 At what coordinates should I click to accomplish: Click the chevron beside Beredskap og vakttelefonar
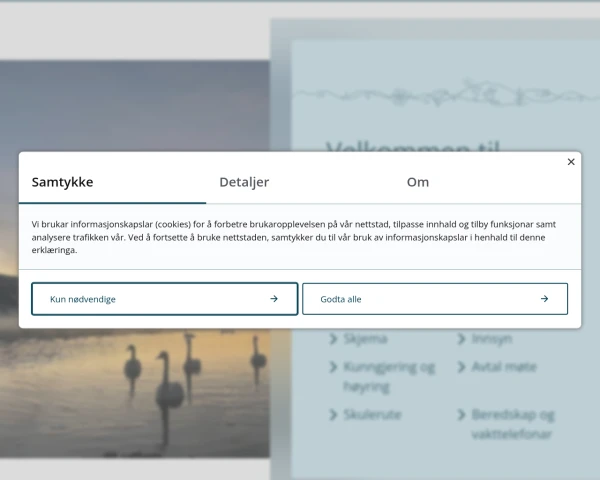(x=461, y=415)
